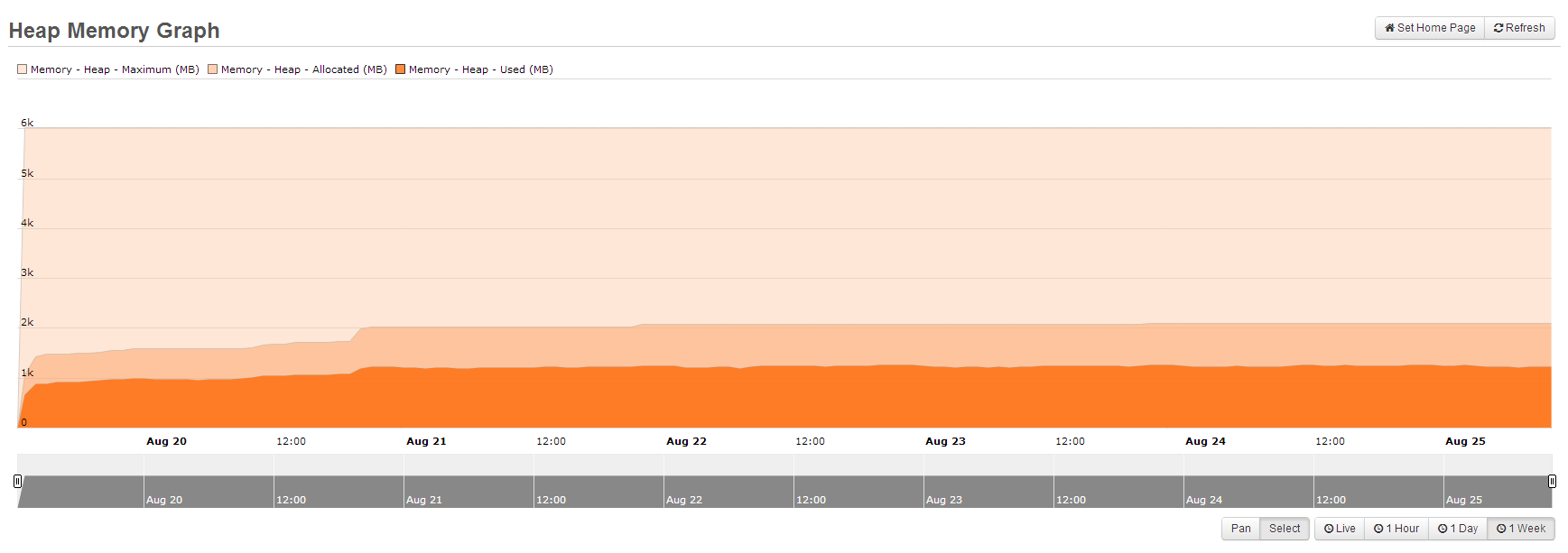
Task: Select Memory - Heap - Allocated (MB) legend label
Action: tap(304, 69)
